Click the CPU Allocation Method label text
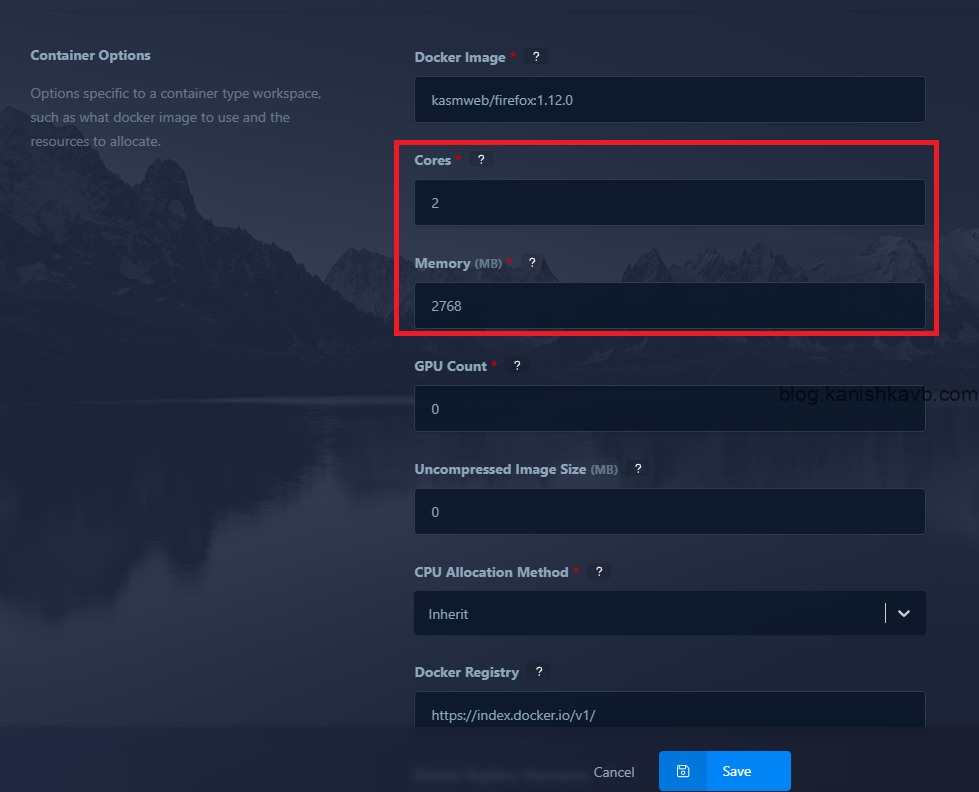The height and width of the screenshot is (792, 979). [x=491, y=572]
